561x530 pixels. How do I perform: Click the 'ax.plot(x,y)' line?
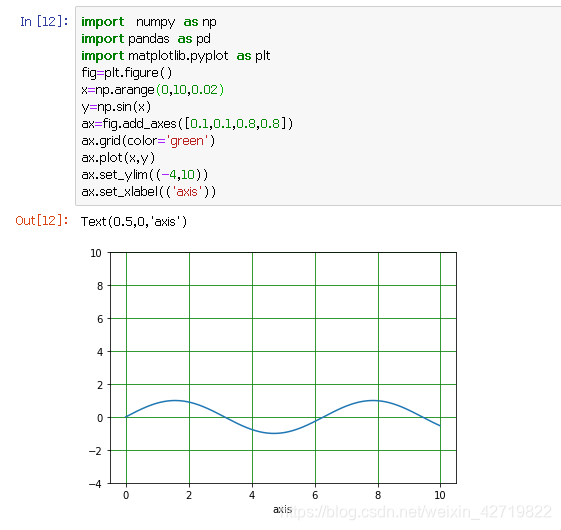point(118,158)
